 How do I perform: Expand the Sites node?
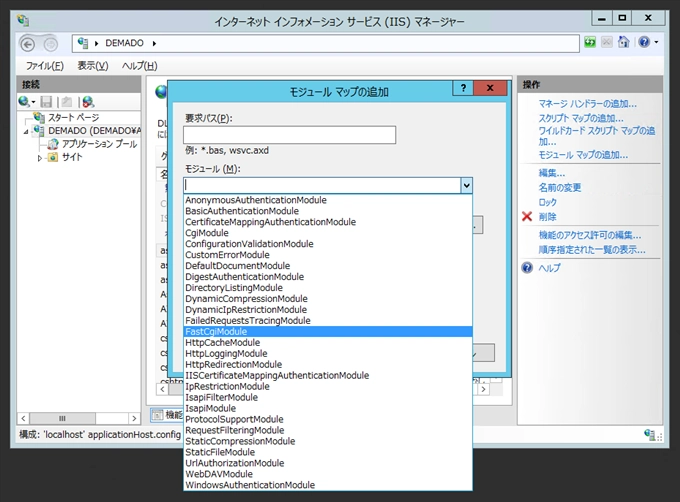tap(39, 158)
